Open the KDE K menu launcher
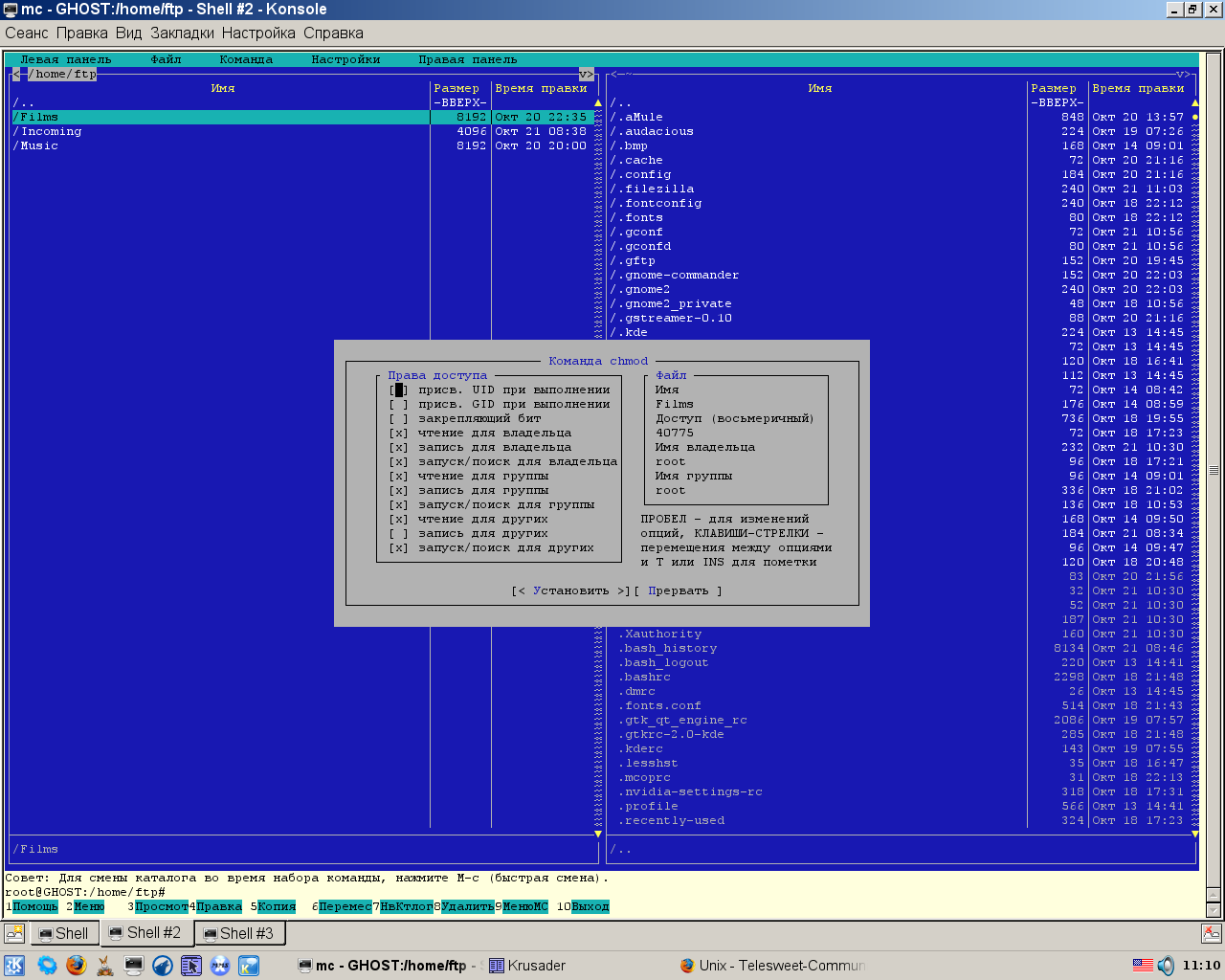 tap(14, 966)
